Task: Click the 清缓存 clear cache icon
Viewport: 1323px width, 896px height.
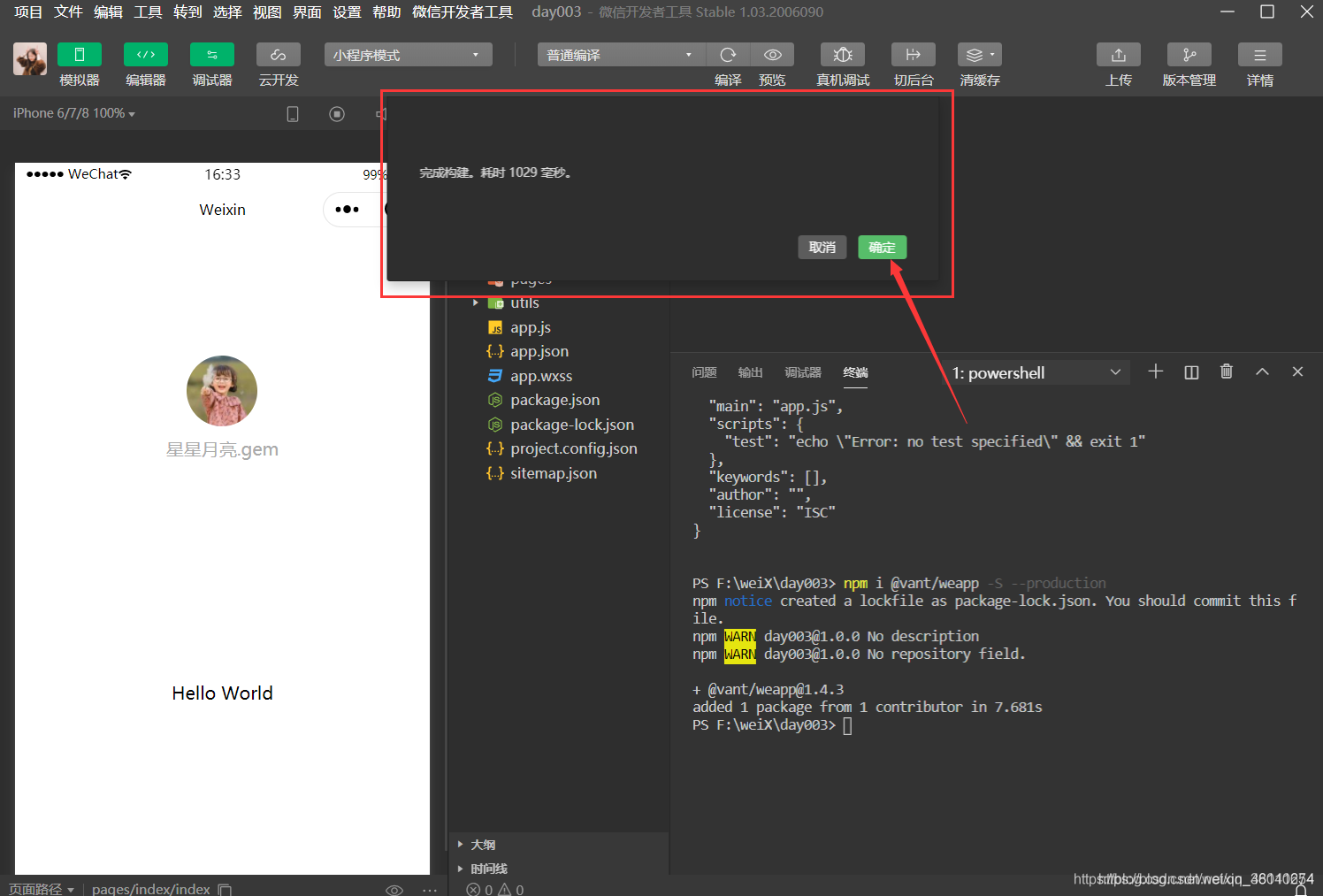Action: click(980, 55)
